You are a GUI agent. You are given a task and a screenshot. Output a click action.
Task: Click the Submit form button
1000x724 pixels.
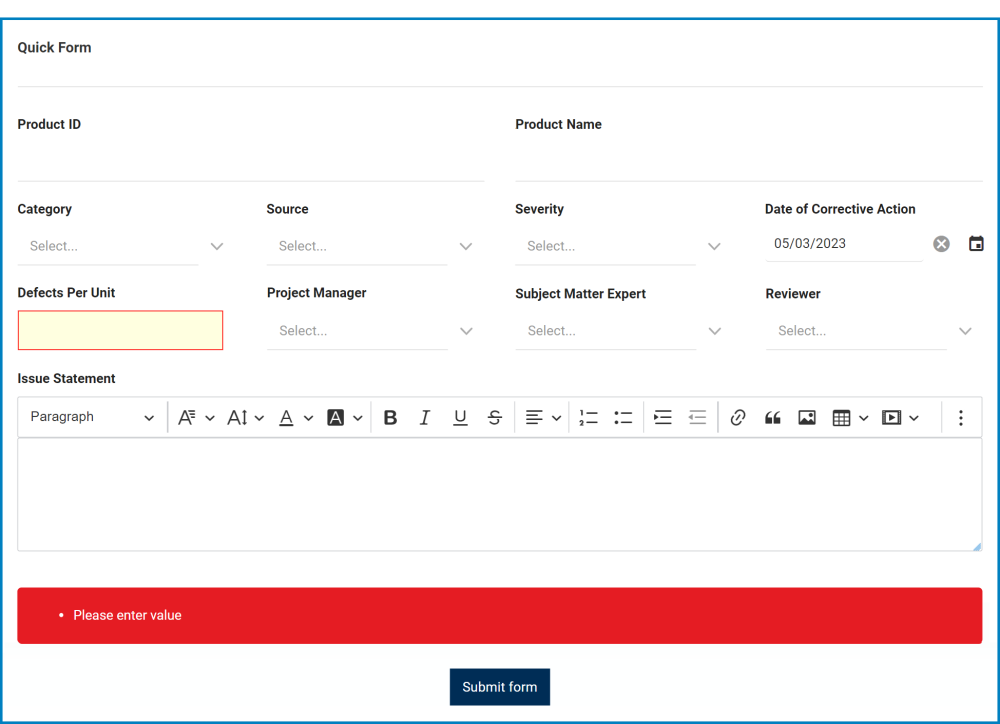click(500, 687)
